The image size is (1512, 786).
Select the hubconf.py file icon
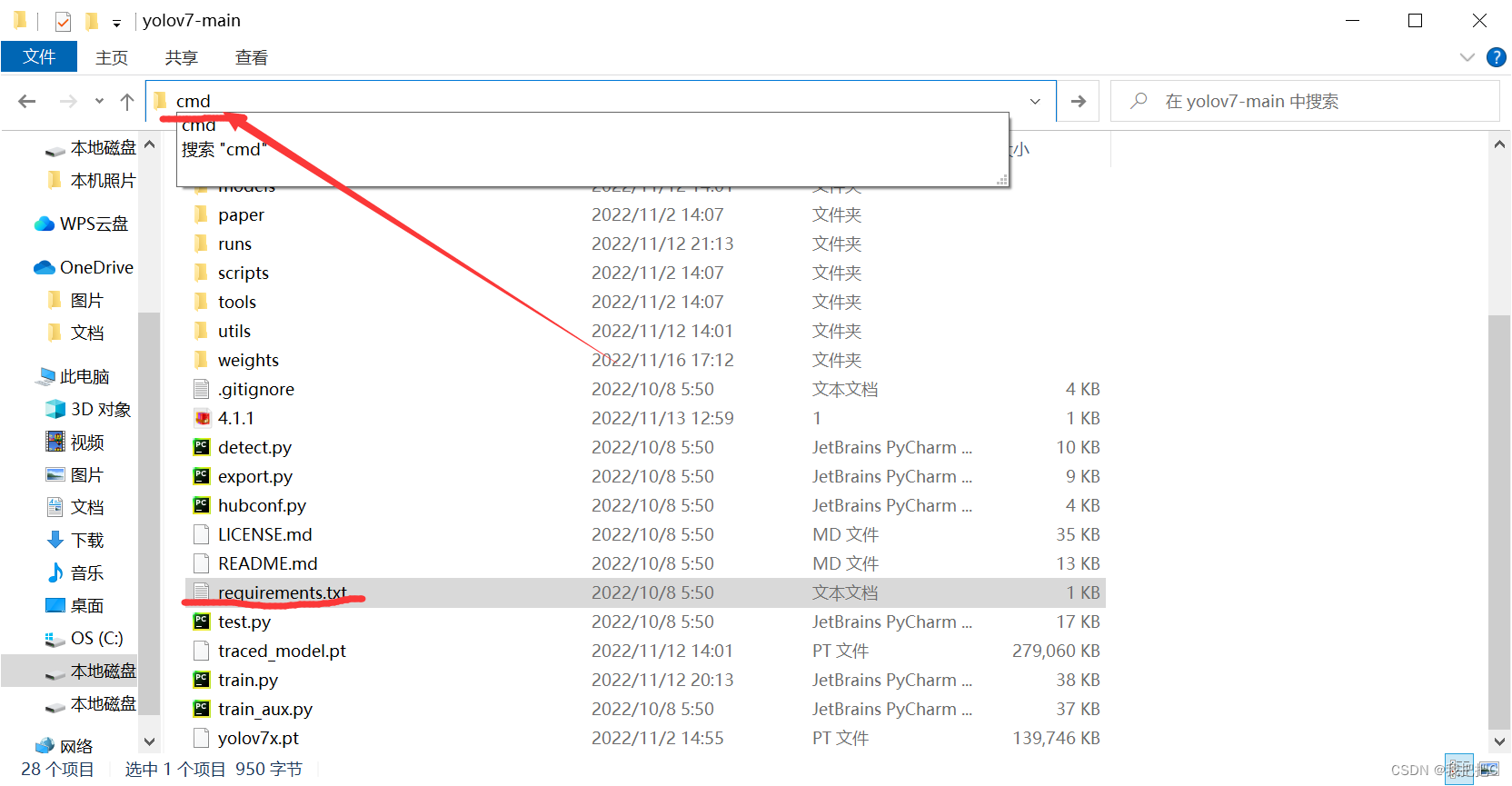[x=202, y=505]
